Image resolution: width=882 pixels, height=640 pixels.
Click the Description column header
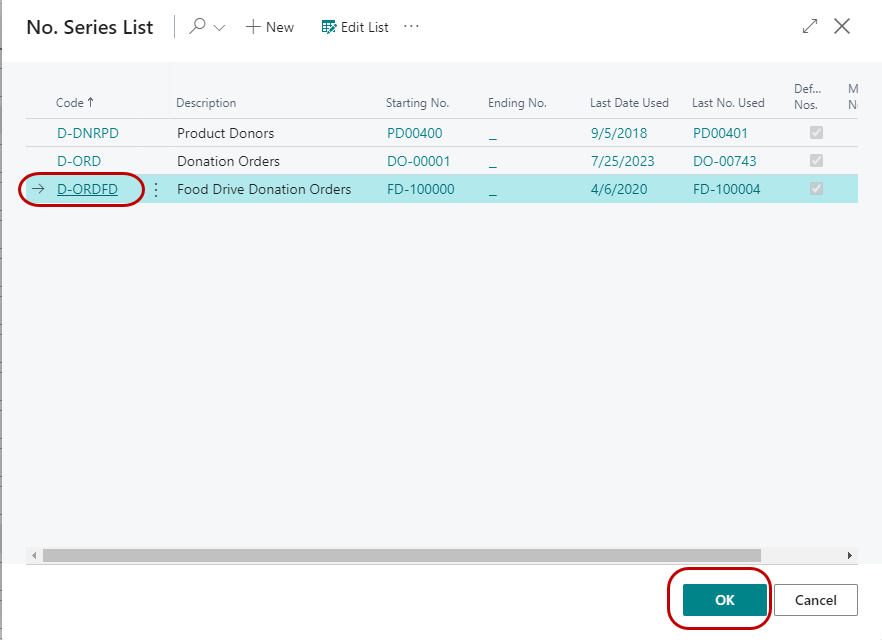pyautogui.click(x=206, y=103)
